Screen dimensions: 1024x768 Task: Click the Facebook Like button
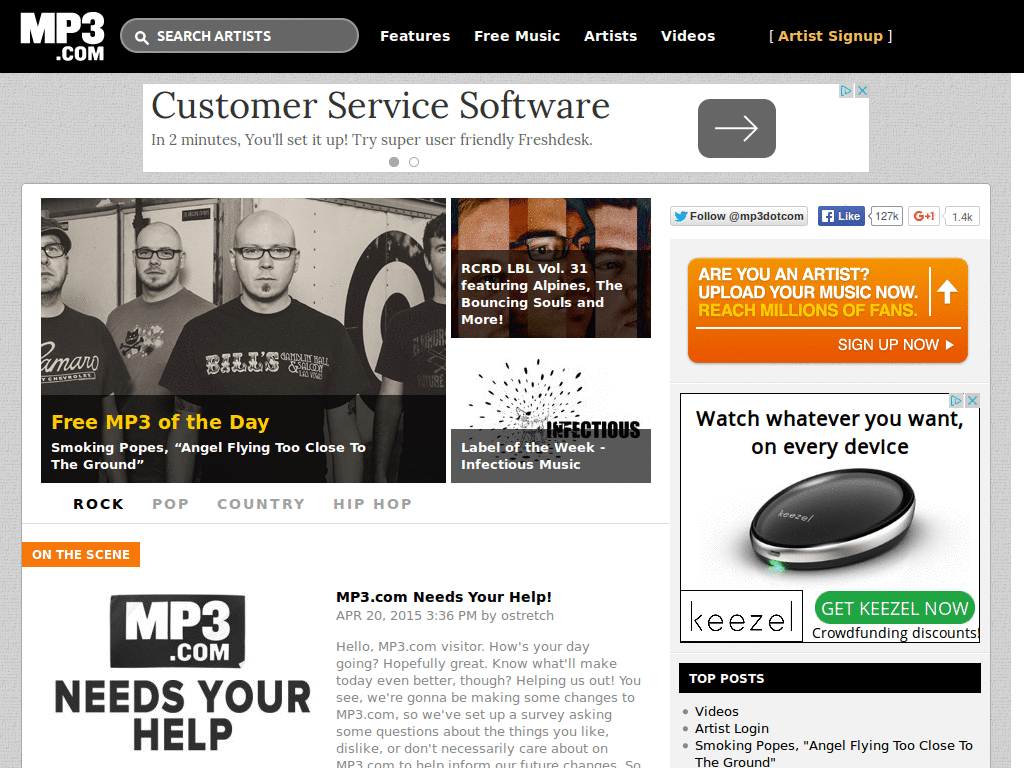coord(841,216)
